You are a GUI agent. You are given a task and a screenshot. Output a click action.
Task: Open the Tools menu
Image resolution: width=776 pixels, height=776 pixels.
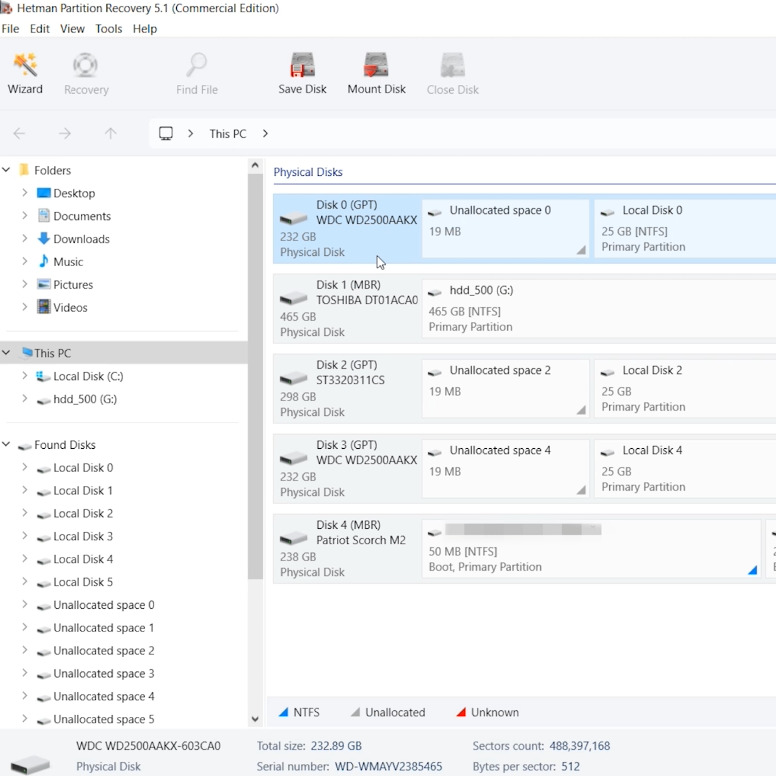point(109,29)
